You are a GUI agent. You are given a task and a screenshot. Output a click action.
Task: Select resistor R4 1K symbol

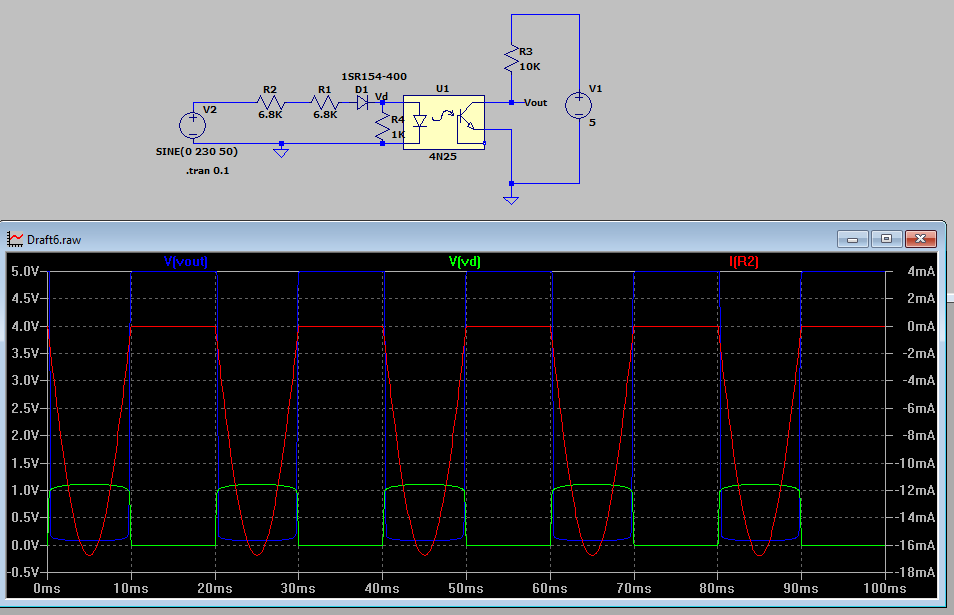pyautogui.click(x=382, y=127)
